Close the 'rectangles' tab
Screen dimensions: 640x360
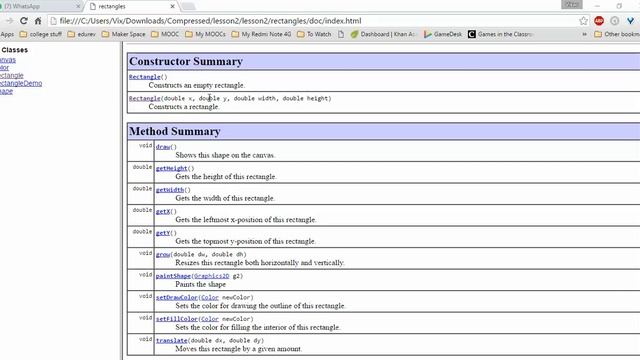(x=172, y=7)
